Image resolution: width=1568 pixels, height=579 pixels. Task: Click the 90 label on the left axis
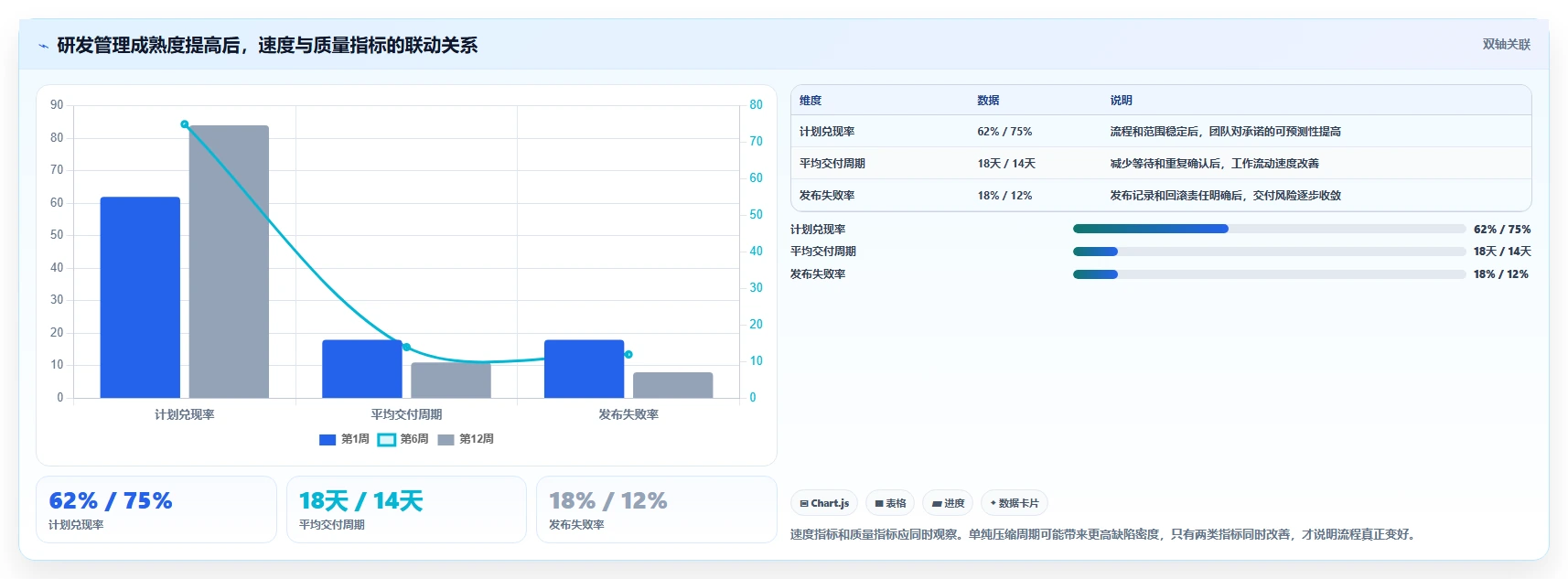coord(57,105)
